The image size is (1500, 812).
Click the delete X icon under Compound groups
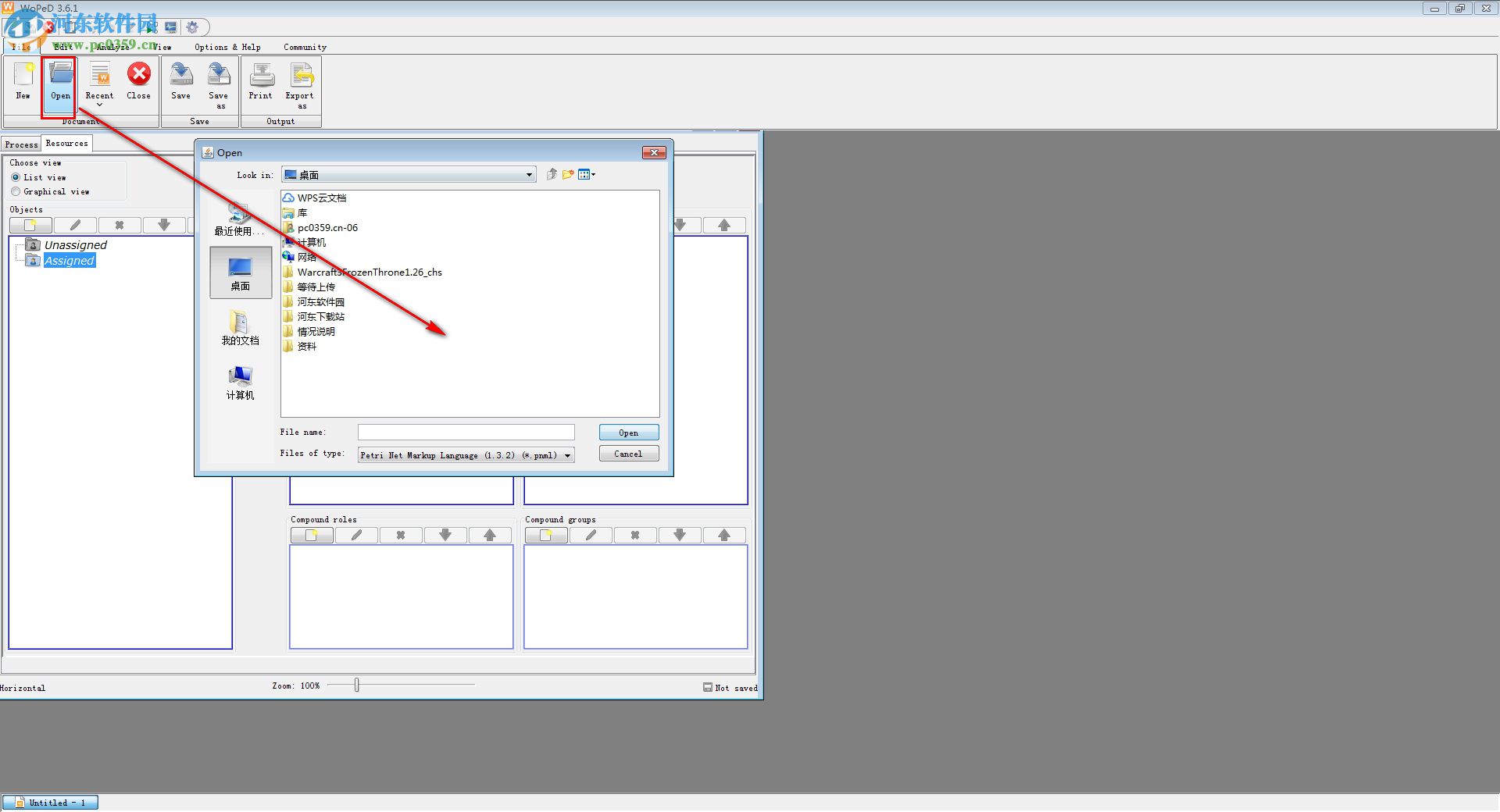[635, 535]
